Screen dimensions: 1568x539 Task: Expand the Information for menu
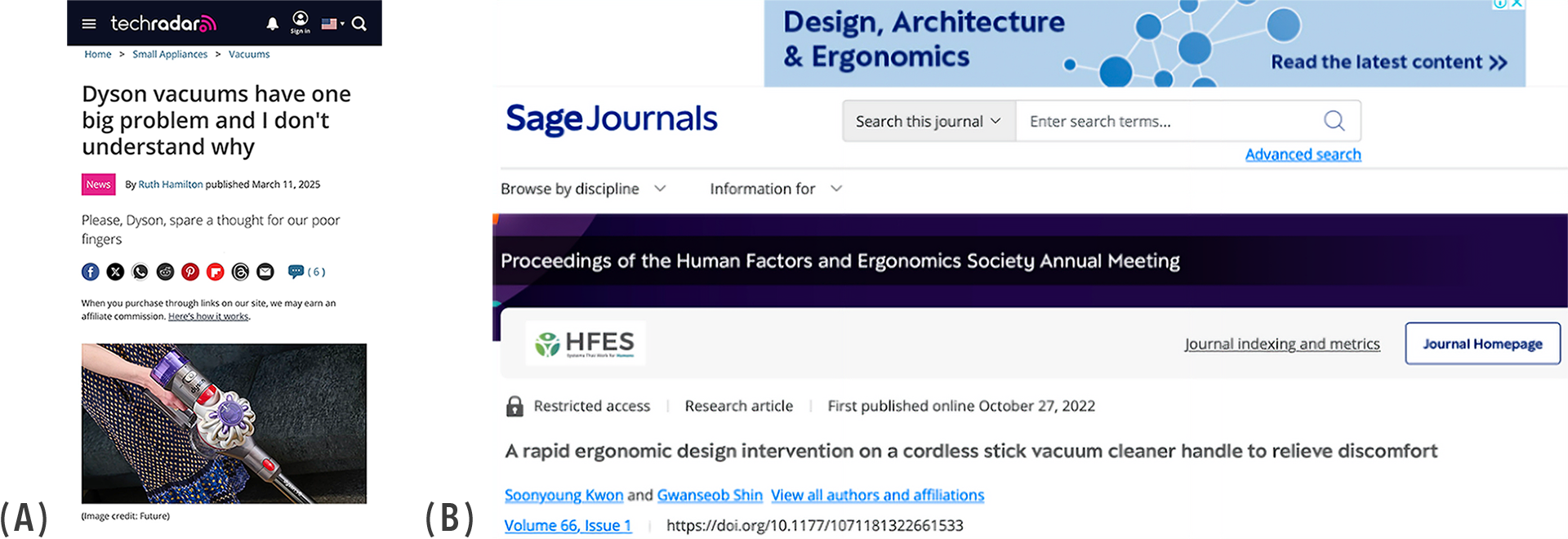(775, 189)
